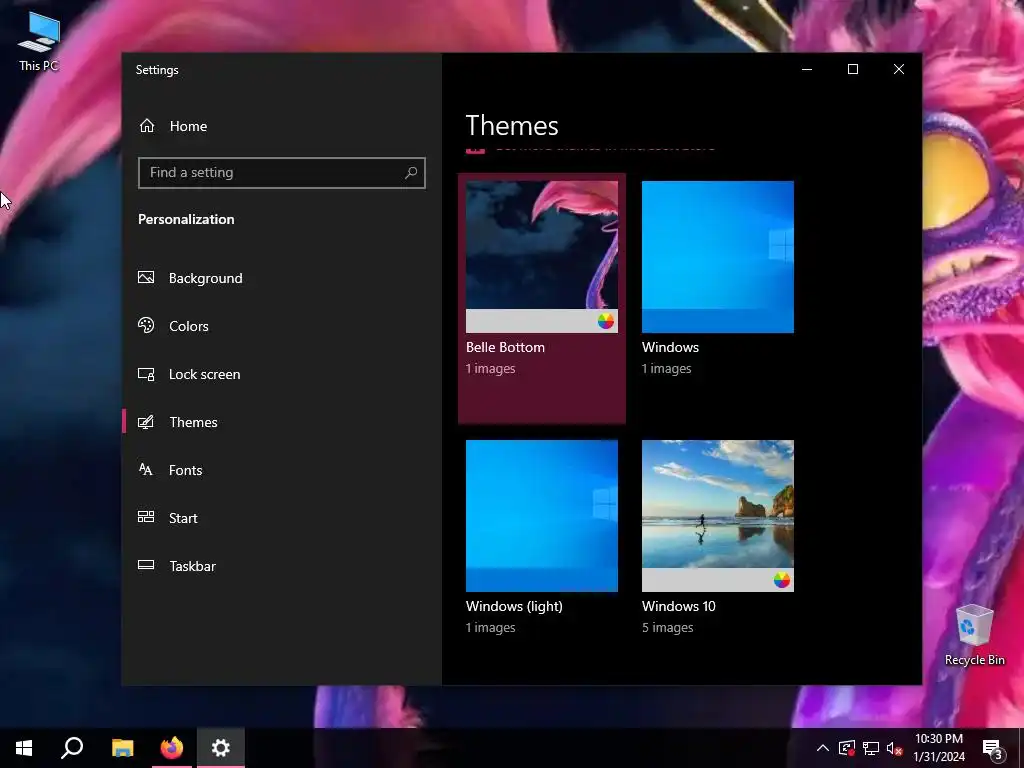
Task: Navigate to Start settings
Action: click(281, 518)
